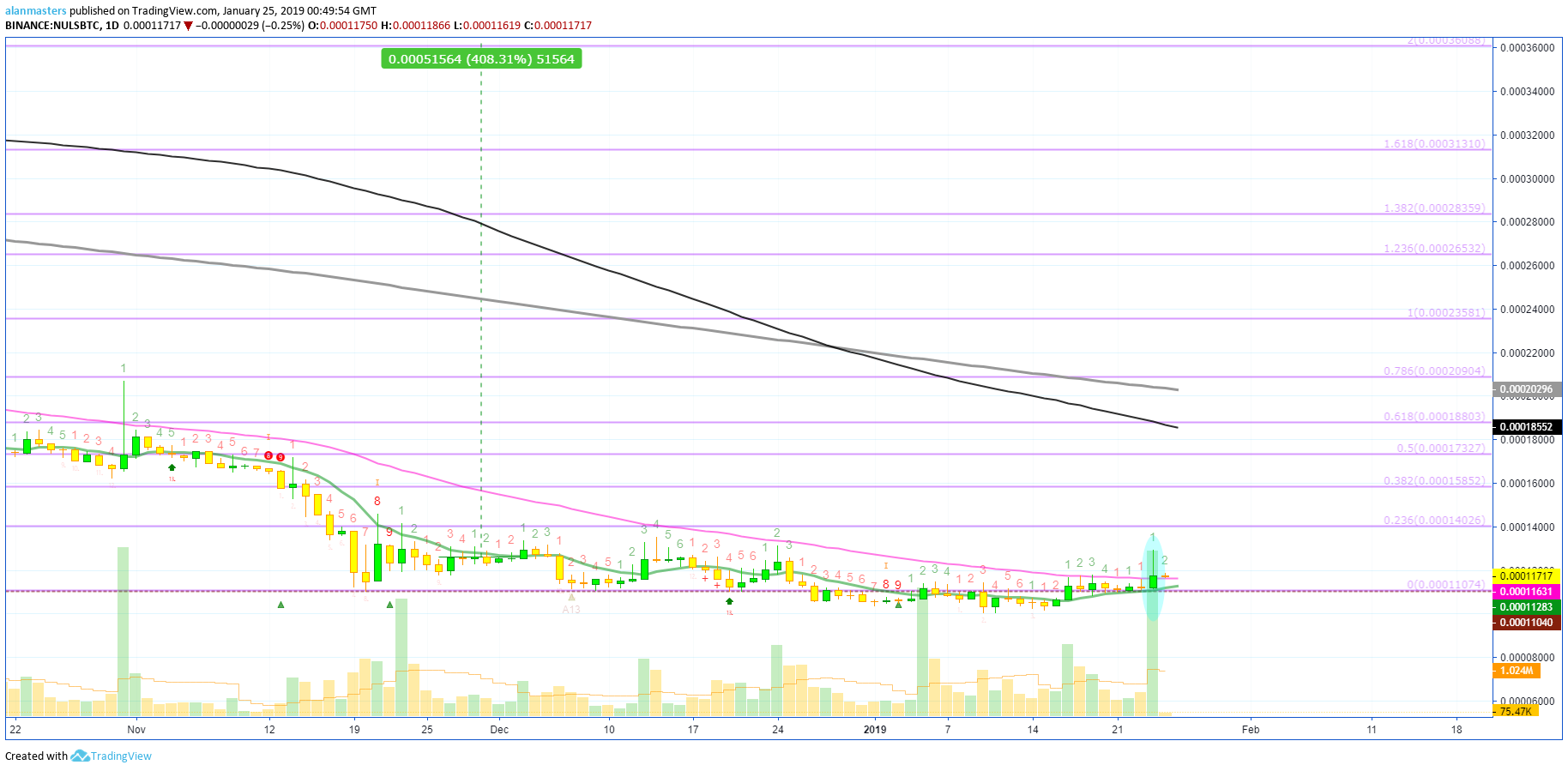Viewport: 1568px width, 771px height.
Task: Select Fibonacci label 0.382(0.00015852)
Action: tap(1434, 480)
